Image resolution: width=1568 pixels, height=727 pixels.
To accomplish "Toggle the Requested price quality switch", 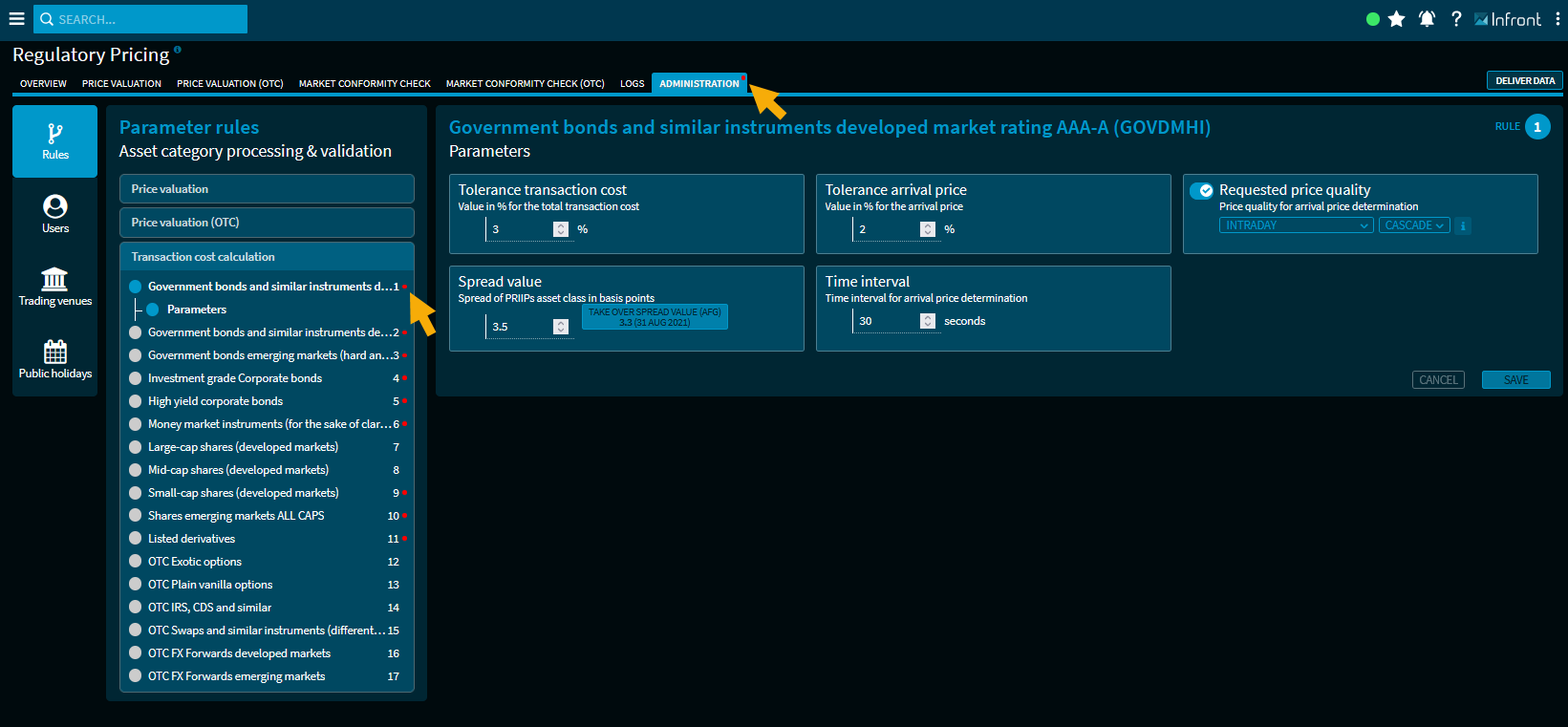I will click(x=1202, y=191).
